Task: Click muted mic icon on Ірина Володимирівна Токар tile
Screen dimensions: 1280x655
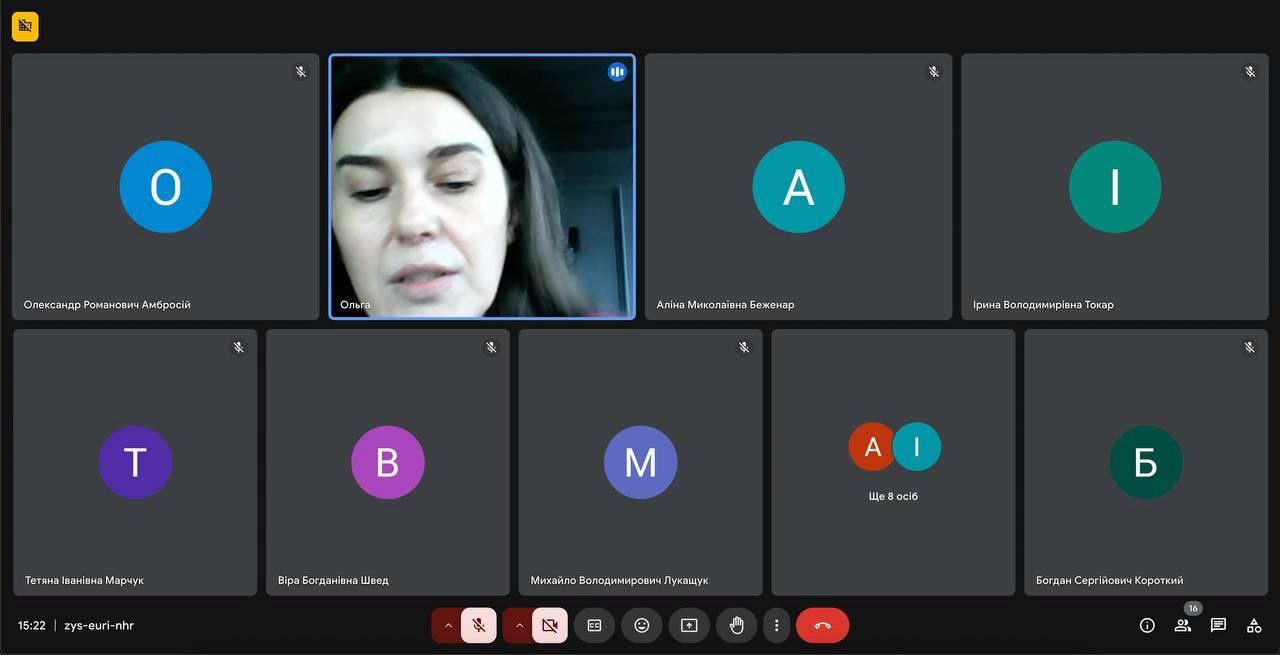Action: click(1250, 72)
